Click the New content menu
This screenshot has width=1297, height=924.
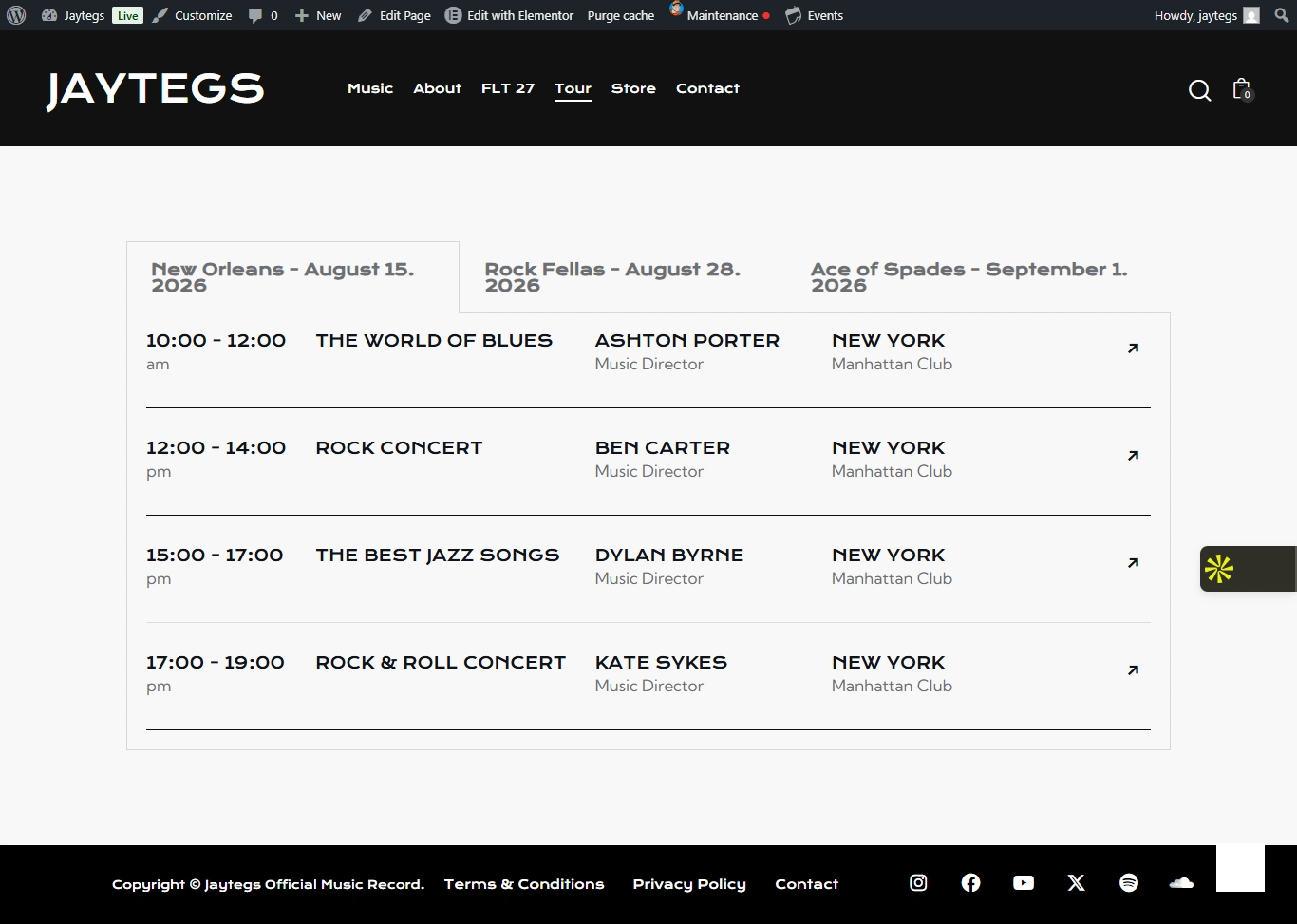coord(318,15)
